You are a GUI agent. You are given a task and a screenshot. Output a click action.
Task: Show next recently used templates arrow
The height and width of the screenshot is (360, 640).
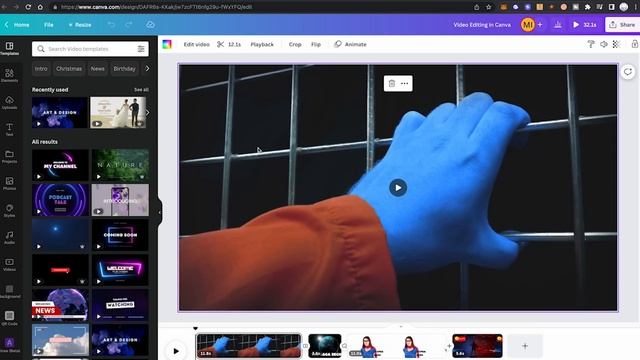147,113
